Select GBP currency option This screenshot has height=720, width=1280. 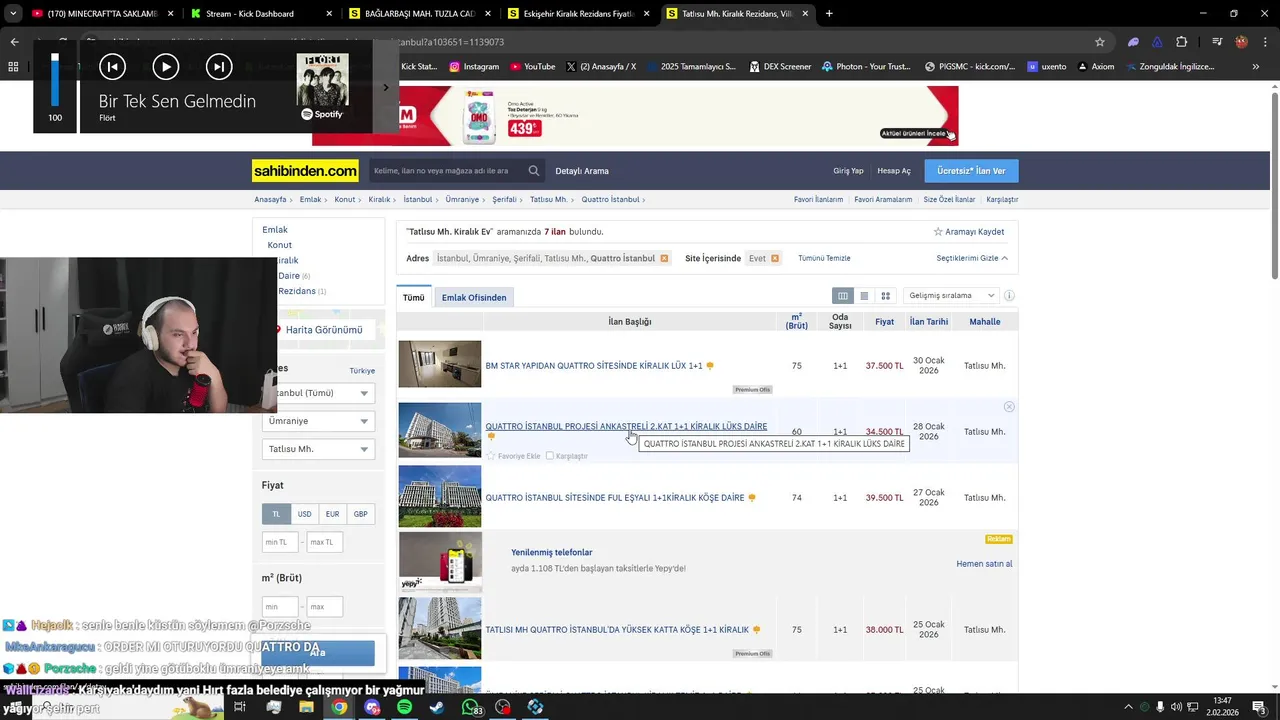pyautogui.click(x=360, y=514)
